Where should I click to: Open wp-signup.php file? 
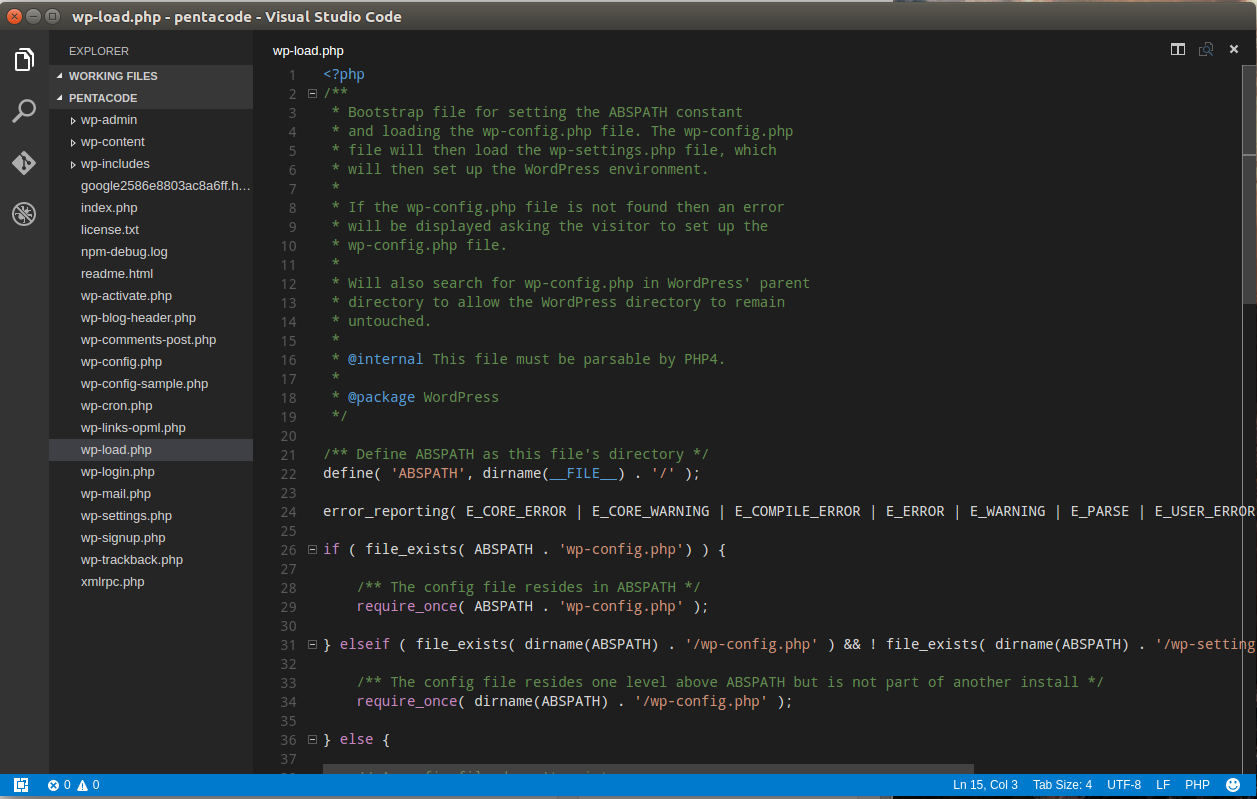pyautogui.click(x=151, y=538)
